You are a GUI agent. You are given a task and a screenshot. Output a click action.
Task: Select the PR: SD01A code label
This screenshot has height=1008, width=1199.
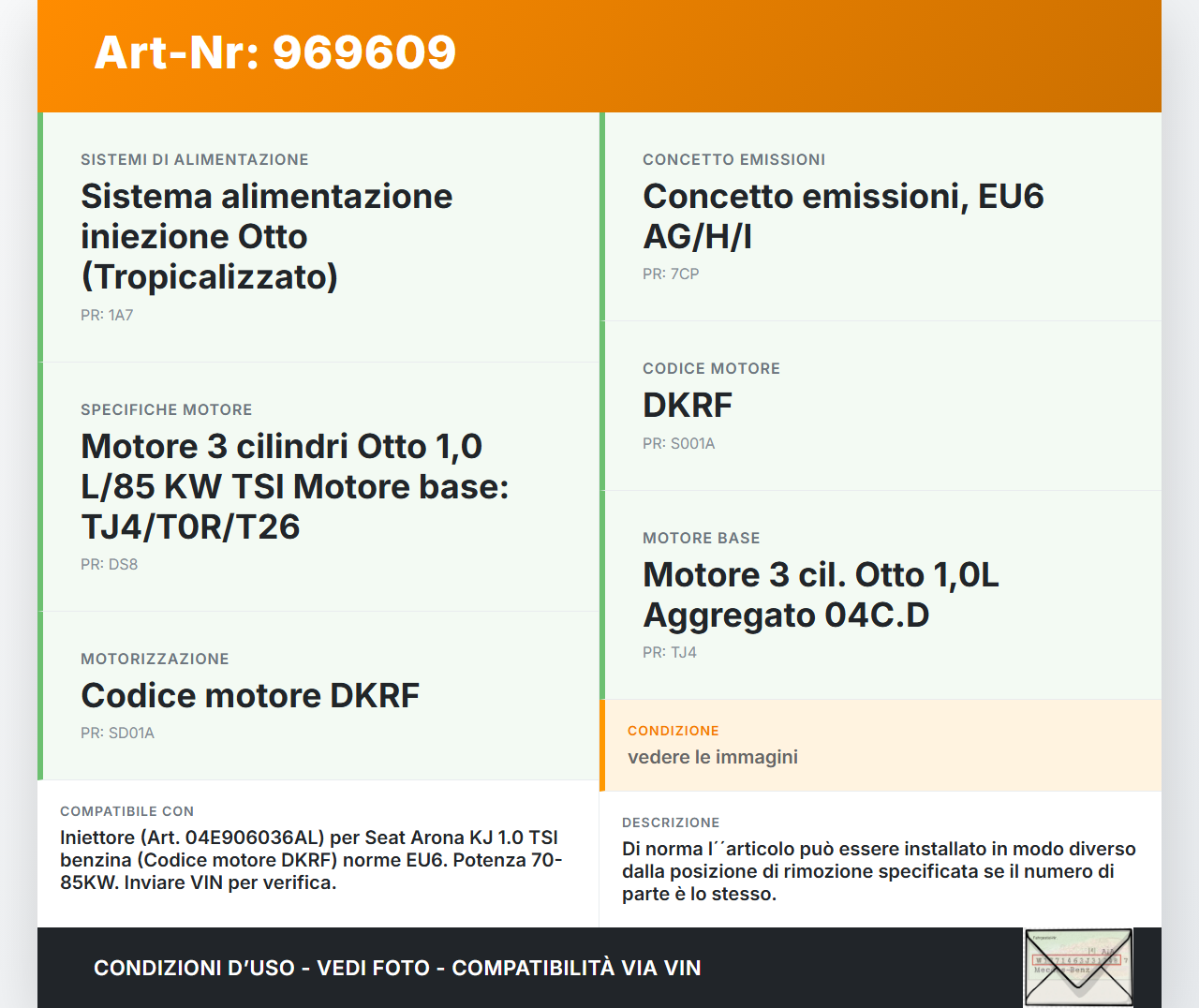click(x=117, y=733)
